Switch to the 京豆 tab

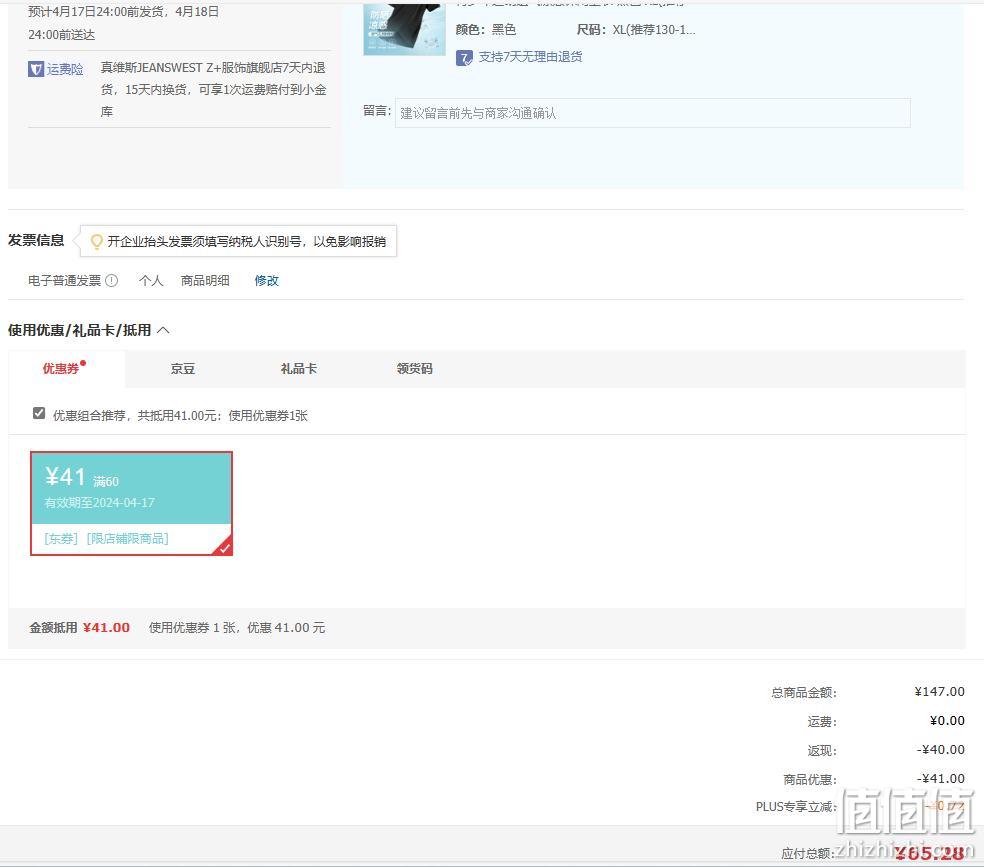[x=183, y=369]
